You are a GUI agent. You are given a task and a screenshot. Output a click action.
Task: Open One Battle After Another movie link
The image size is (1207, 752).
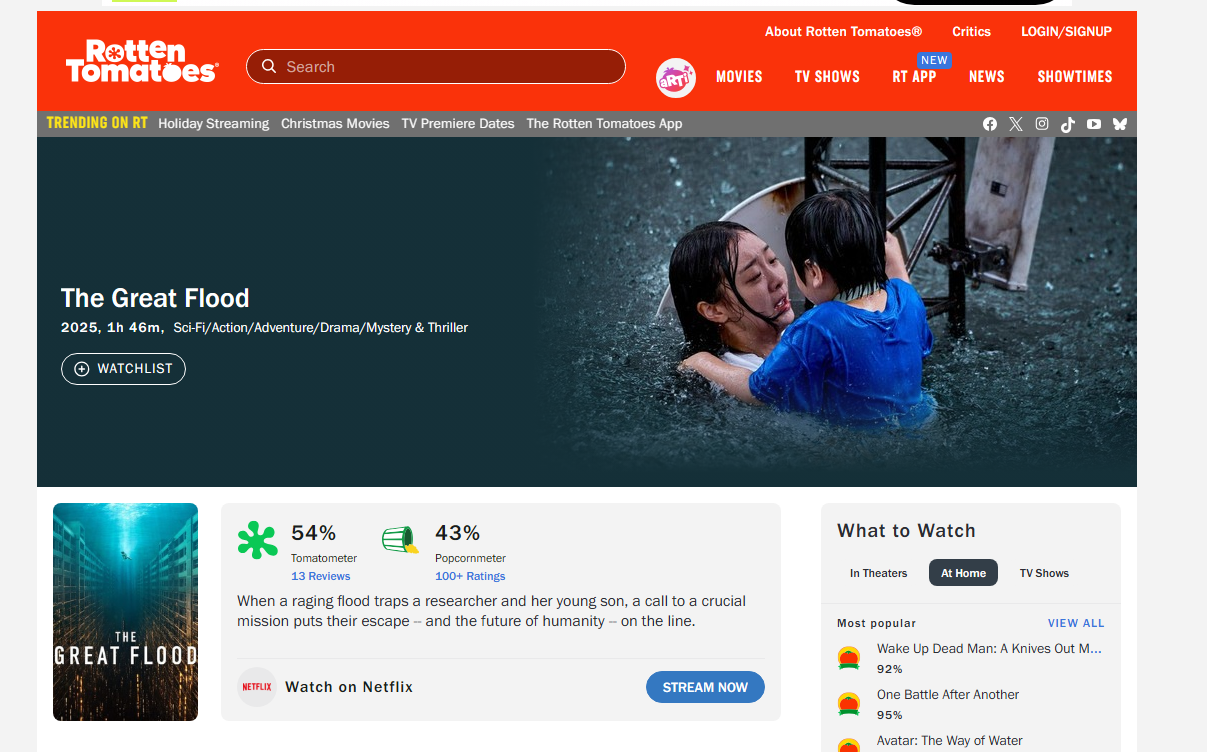pyautogui.click(x=948, y=695)
